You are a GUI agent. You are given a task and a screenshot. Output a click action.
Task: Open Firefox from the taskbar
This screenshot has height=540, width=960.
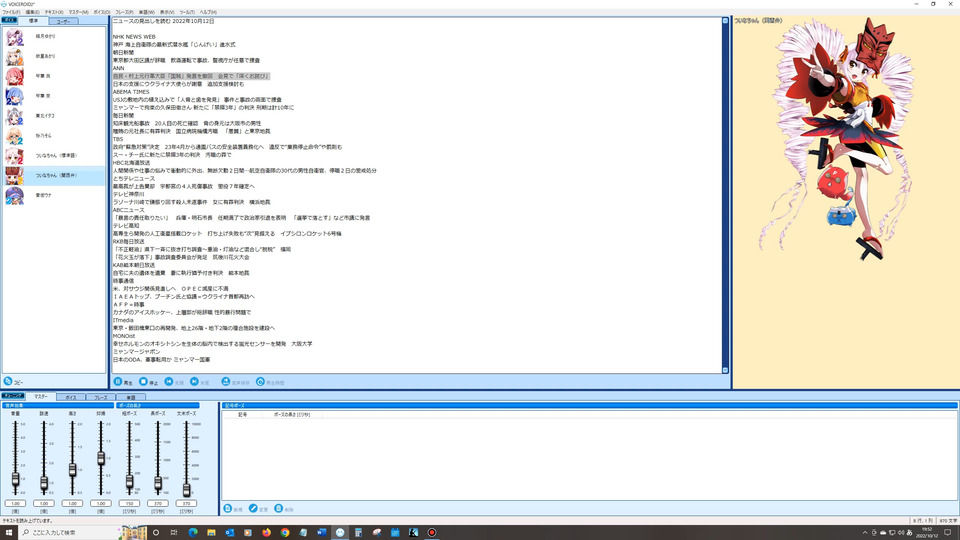click(266, 533)
